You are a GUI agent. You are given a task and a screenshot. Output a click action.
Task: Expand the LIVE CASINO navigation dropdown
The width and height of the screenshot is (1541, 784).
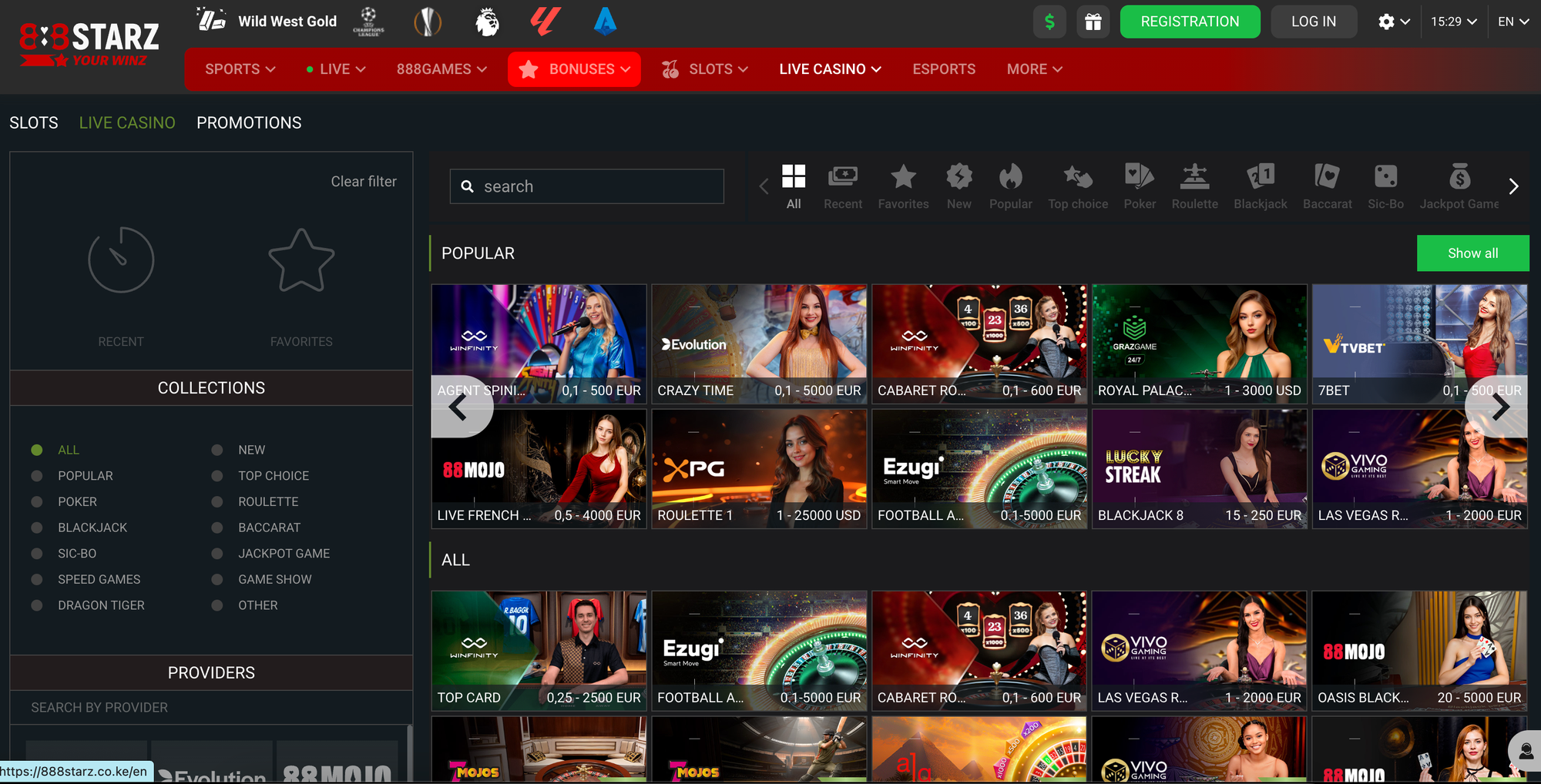click(x=830, y=69)
